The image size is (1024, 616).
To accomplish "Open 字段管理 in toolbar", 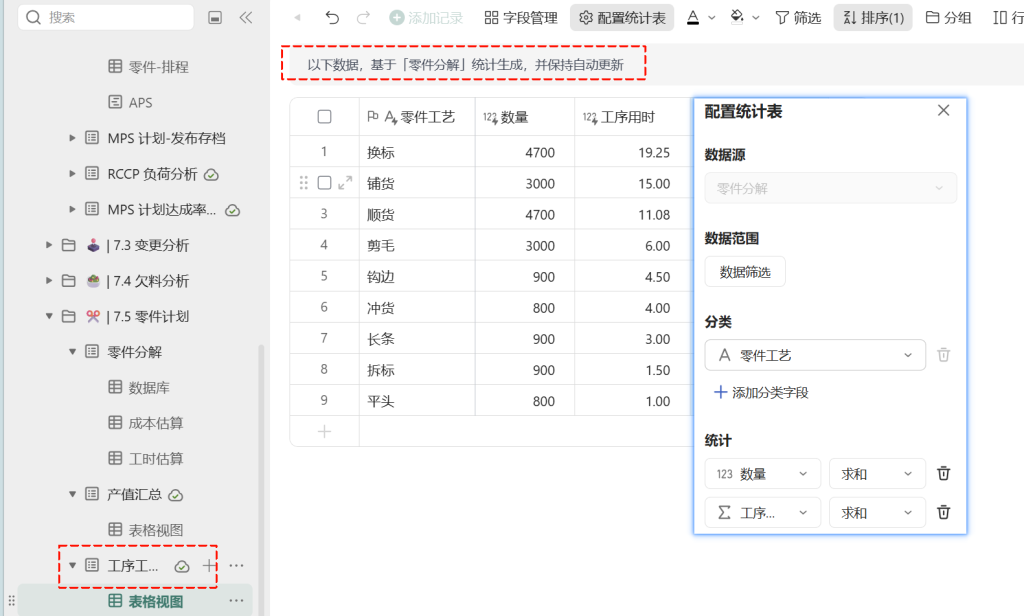I will click(x=521, y=18).
